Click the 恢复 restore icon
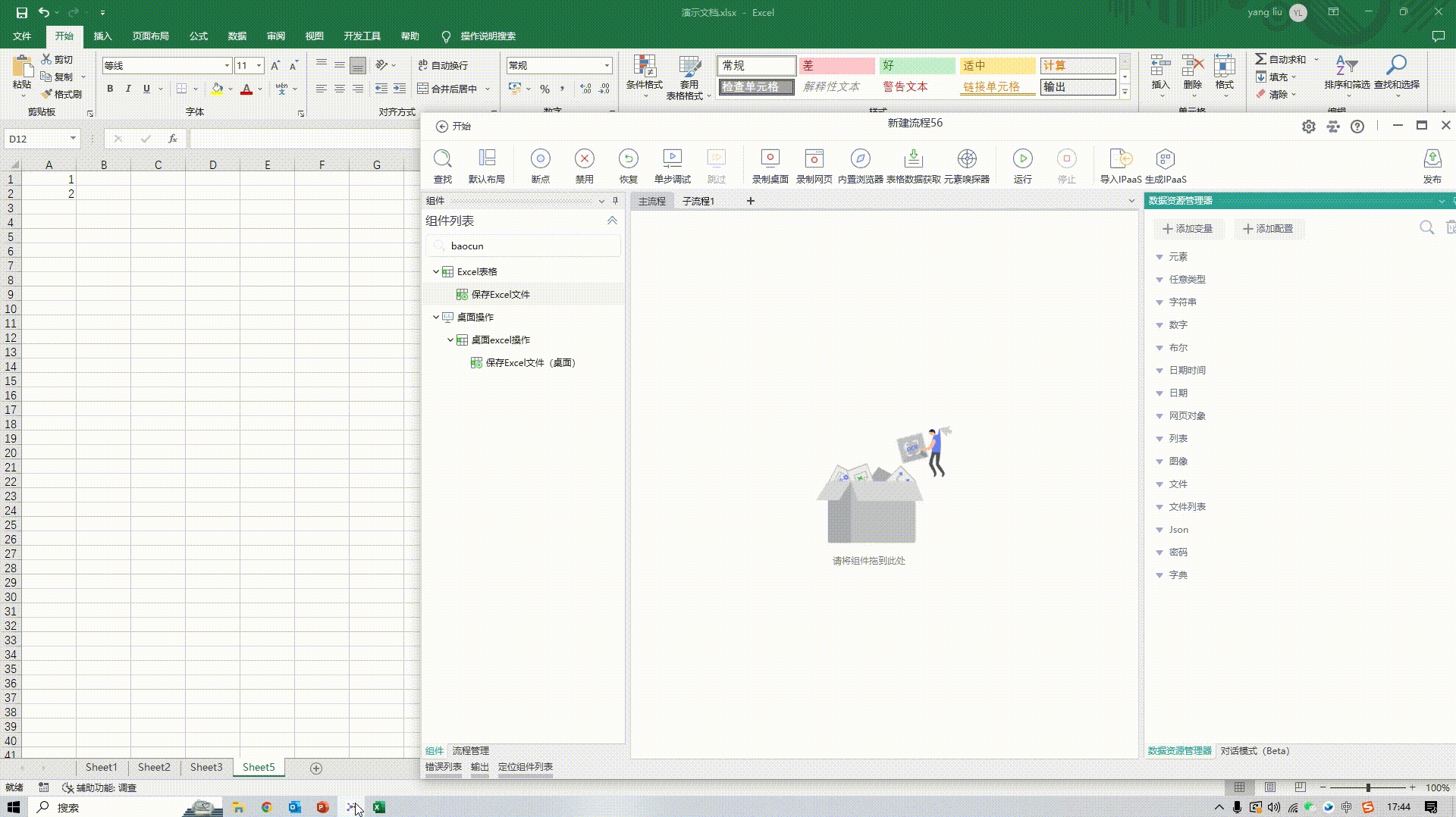This screenshot has height=817, width=1456. (x=628, y=158)
